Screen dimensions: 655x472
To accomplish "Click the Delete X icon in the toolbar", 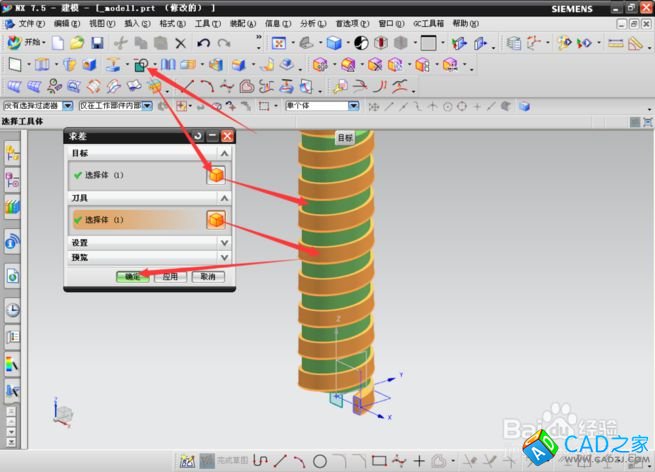I will coord(181,43).
